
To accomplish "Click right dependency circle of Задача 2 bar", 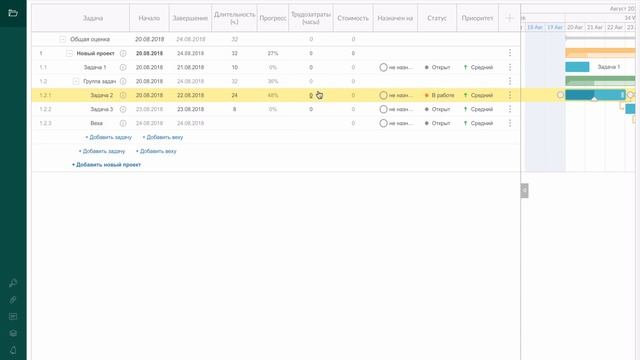I will tap(631, 95).
